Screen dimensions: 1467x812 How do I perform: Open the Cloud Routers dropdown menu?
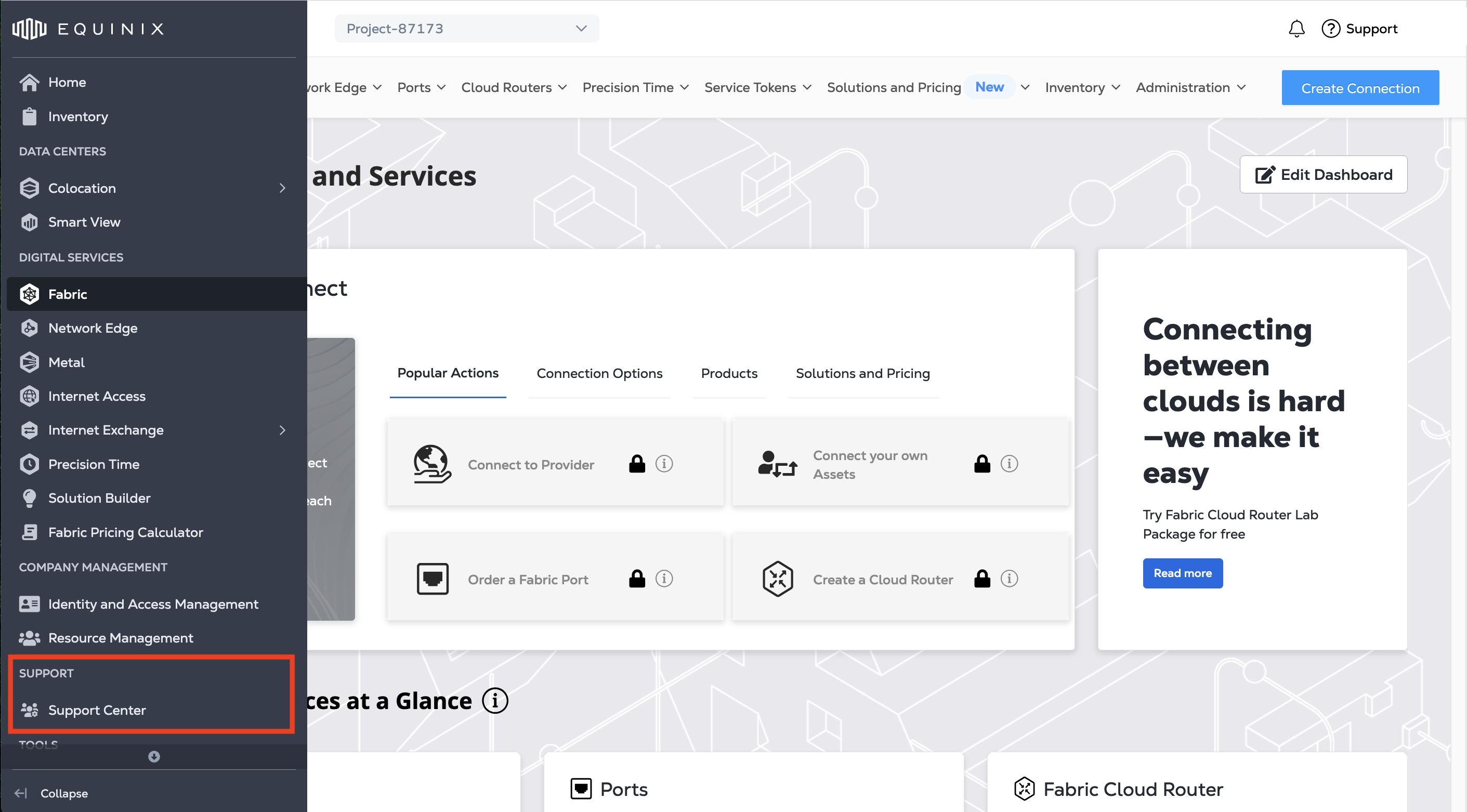[x=514, y=87]
